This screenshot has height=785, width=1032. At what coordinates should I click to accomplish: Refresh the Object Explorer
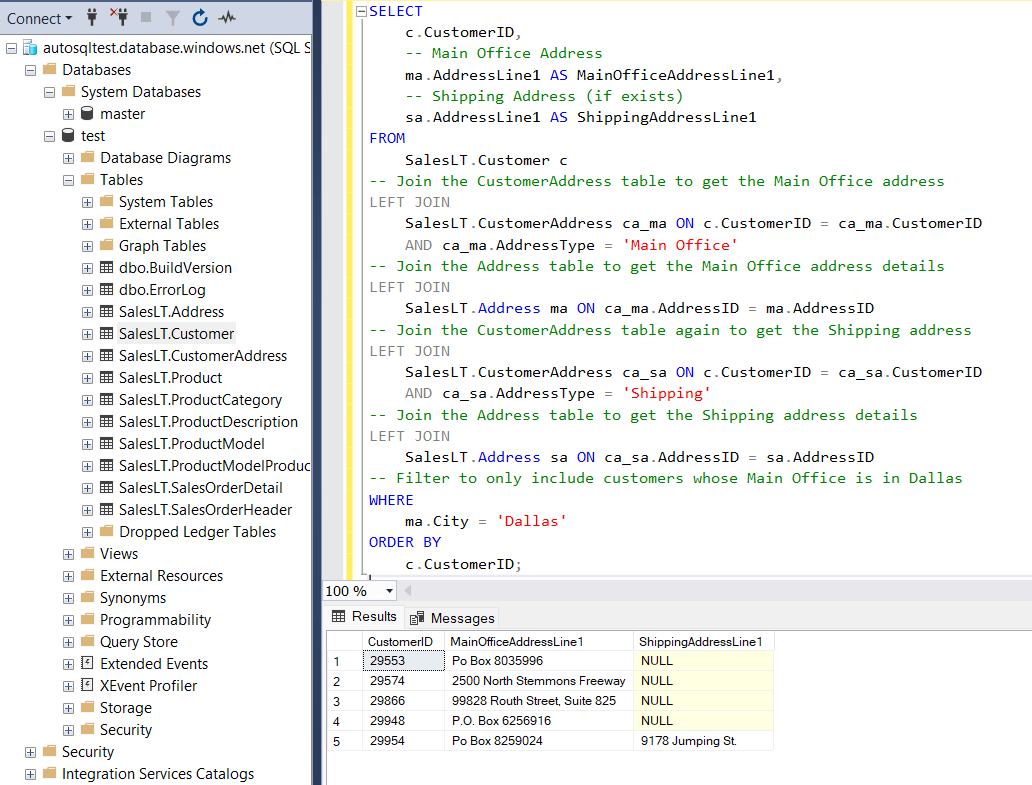[200, 17]
